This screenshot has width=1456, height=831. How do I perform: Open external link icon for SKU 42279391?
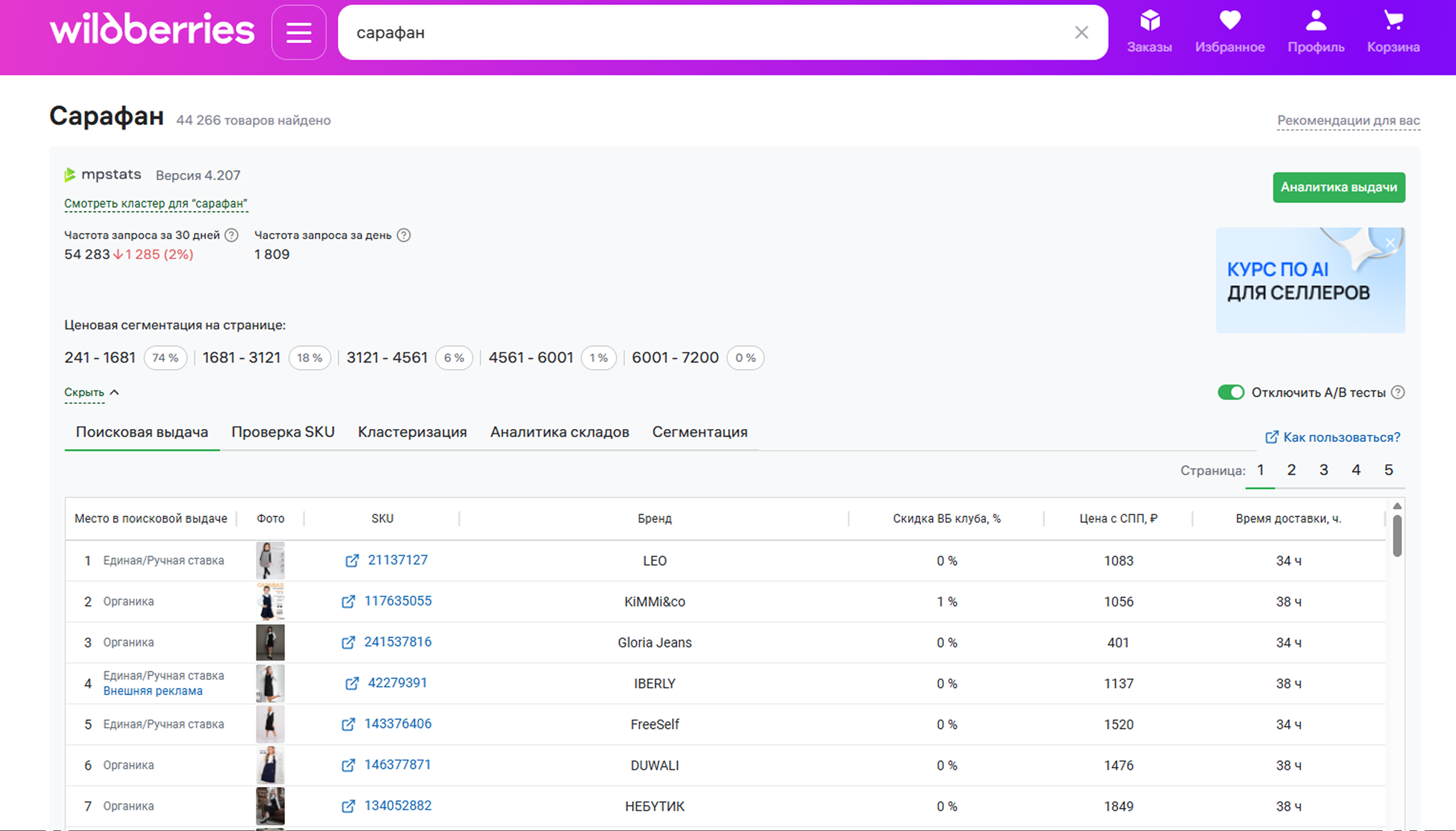[x=352, y=683]
